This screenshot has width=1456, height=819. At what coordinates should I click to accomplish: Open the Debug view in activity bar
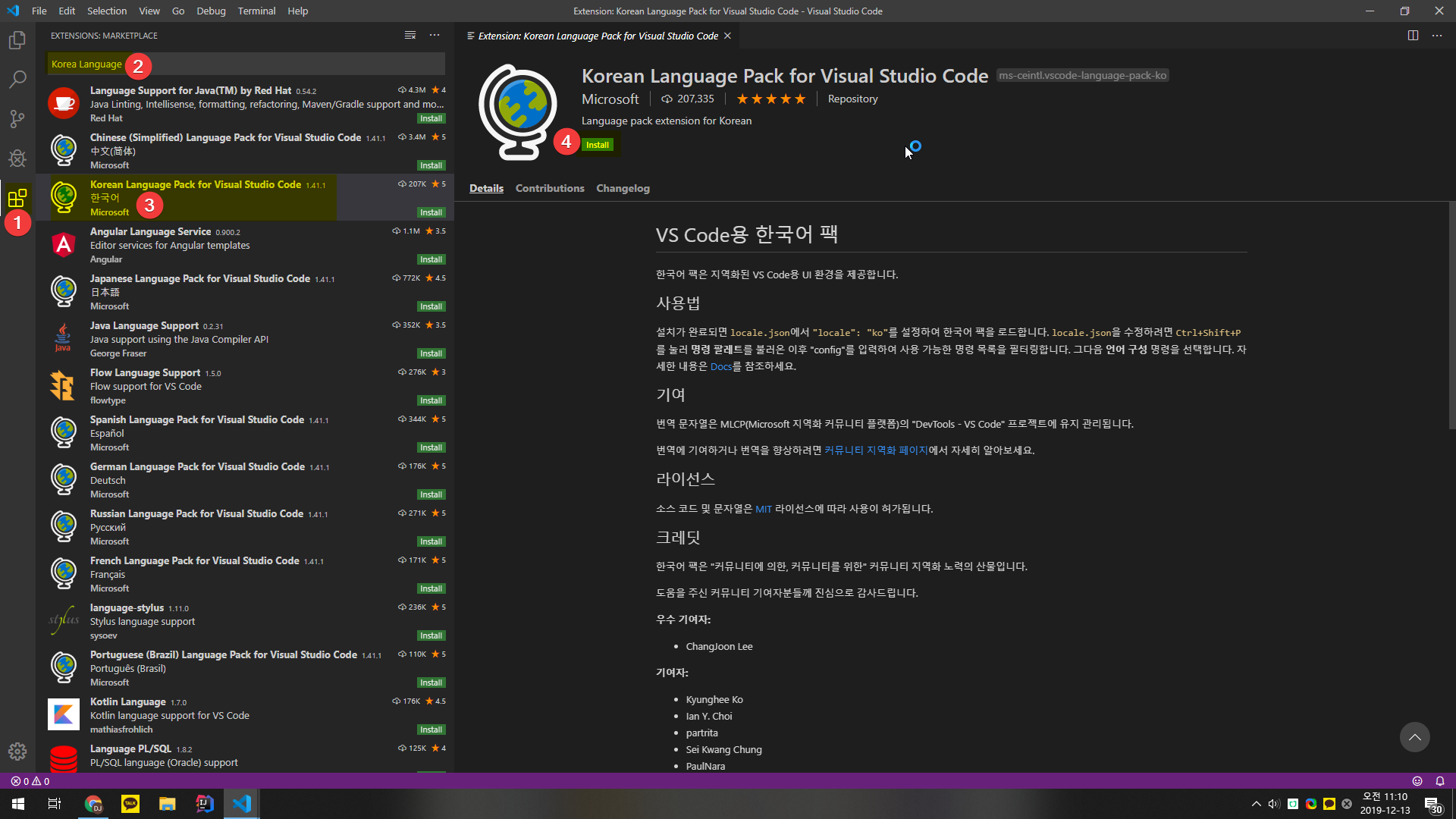tap(17, 158)
